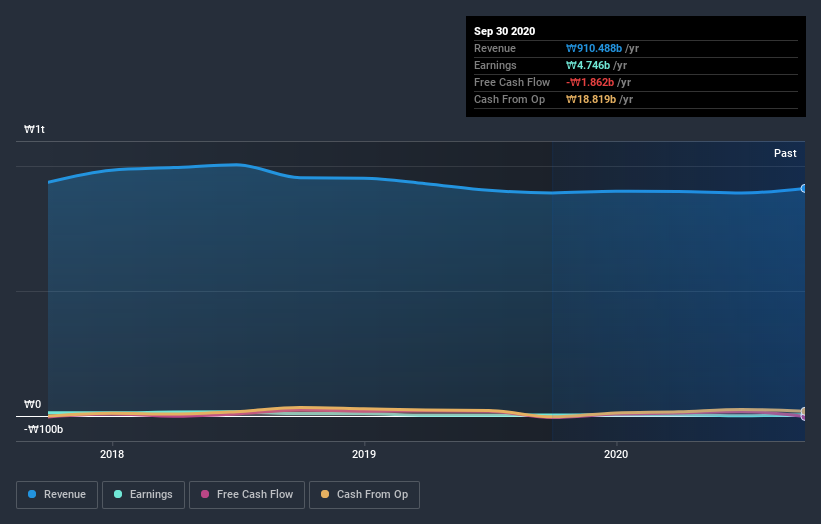Toggle the Earnings legend button
Image resolution: width=821 pixels, height=524 pixels.
click(143, 495)
